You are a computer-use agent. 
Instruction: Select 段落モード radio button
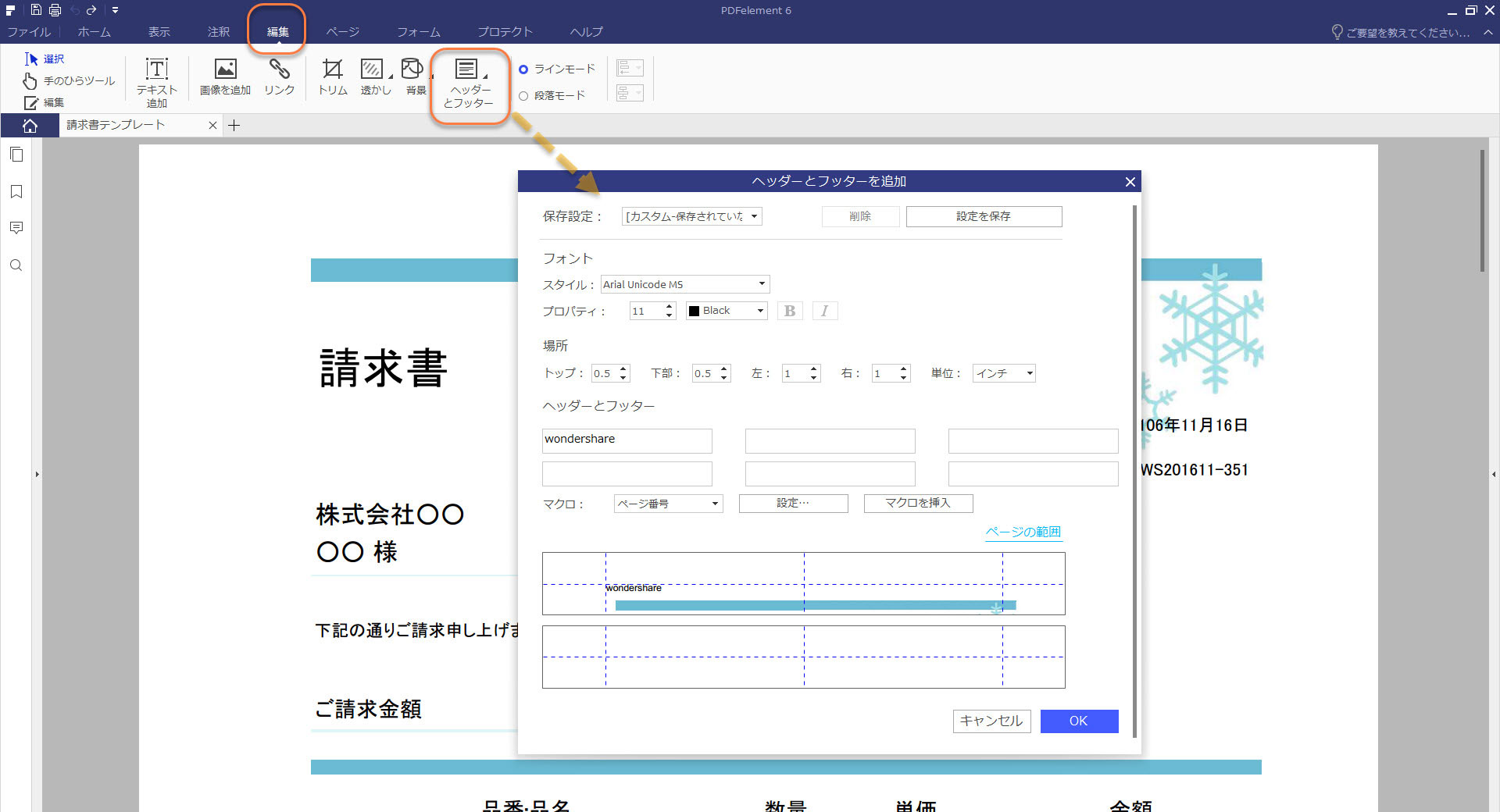pyautogui.click(x=523, y=96)
